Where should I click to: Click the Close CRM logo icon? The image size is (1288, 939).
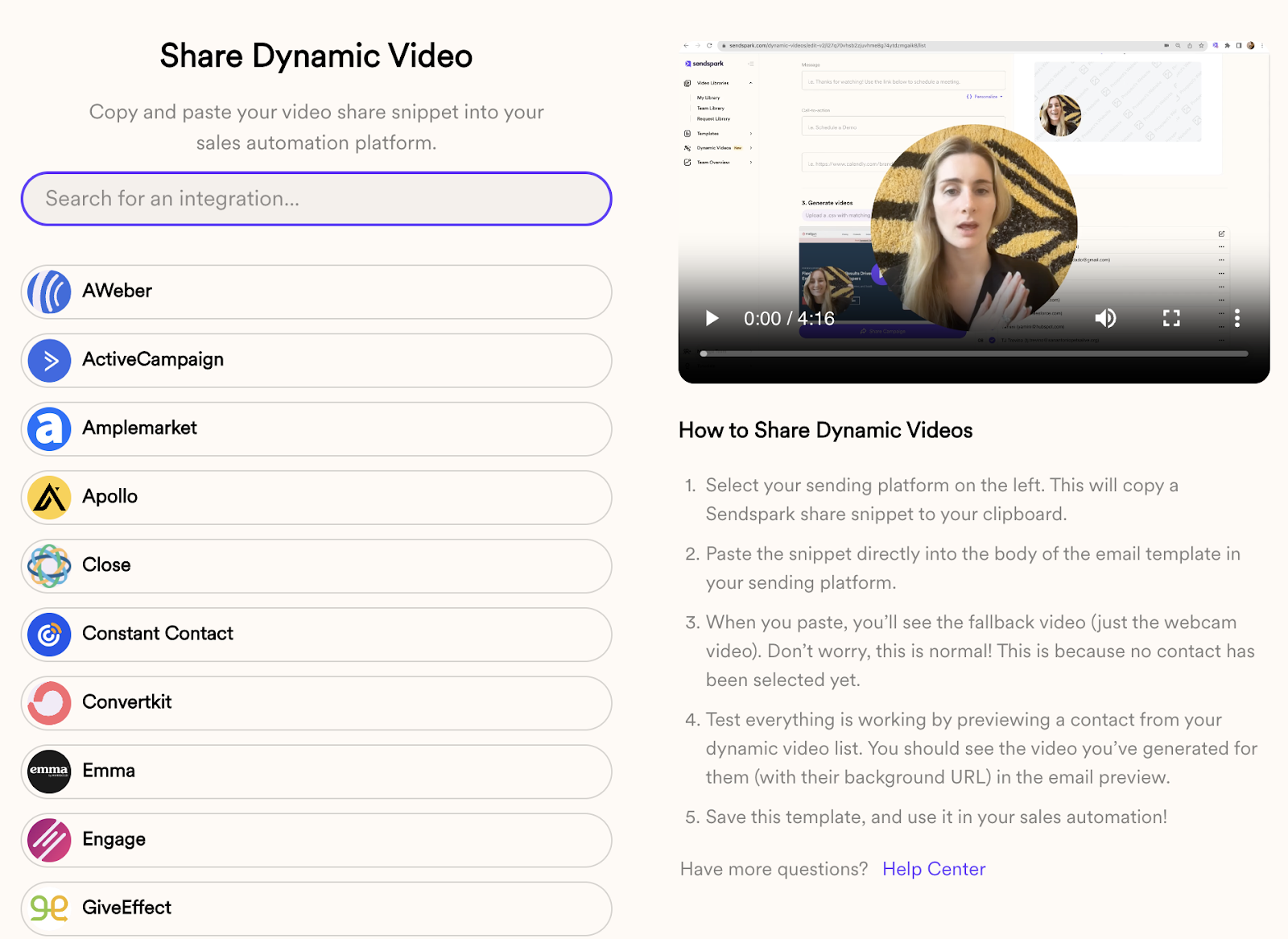tap(49, 565)
